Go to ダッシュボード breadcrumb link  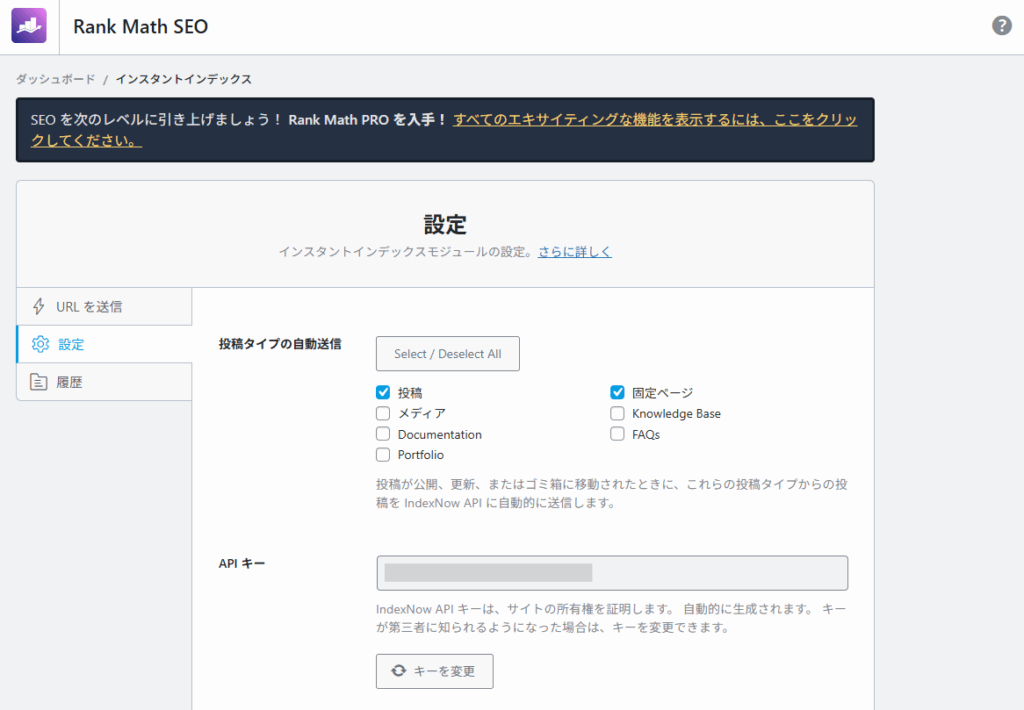pos(56,79)
